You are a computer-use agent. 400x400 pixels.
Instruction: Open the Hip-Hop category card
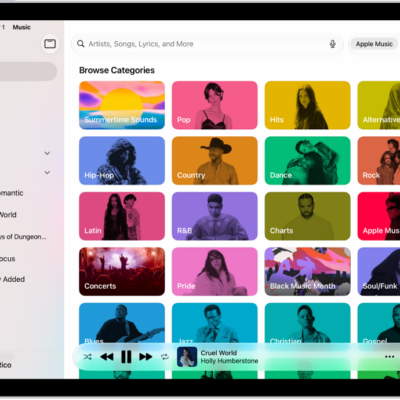122,161
